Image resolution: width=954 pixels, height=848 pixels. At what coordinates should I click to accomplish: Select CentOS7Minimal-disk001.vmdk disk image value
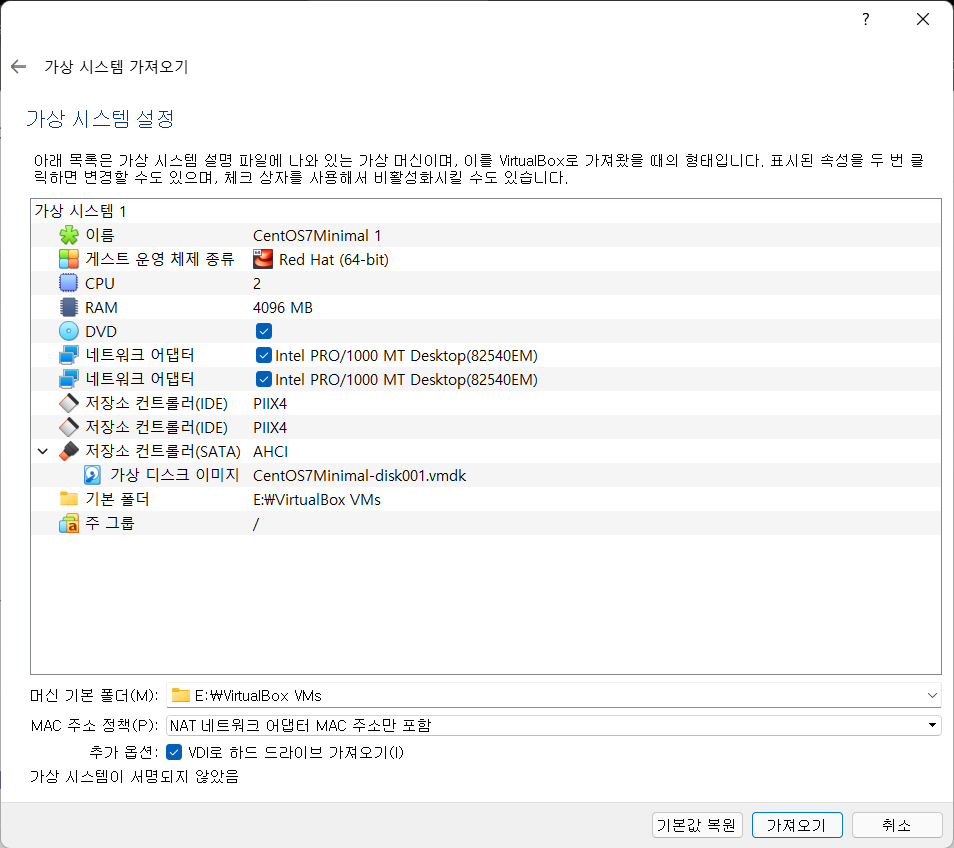coord(360,476)
